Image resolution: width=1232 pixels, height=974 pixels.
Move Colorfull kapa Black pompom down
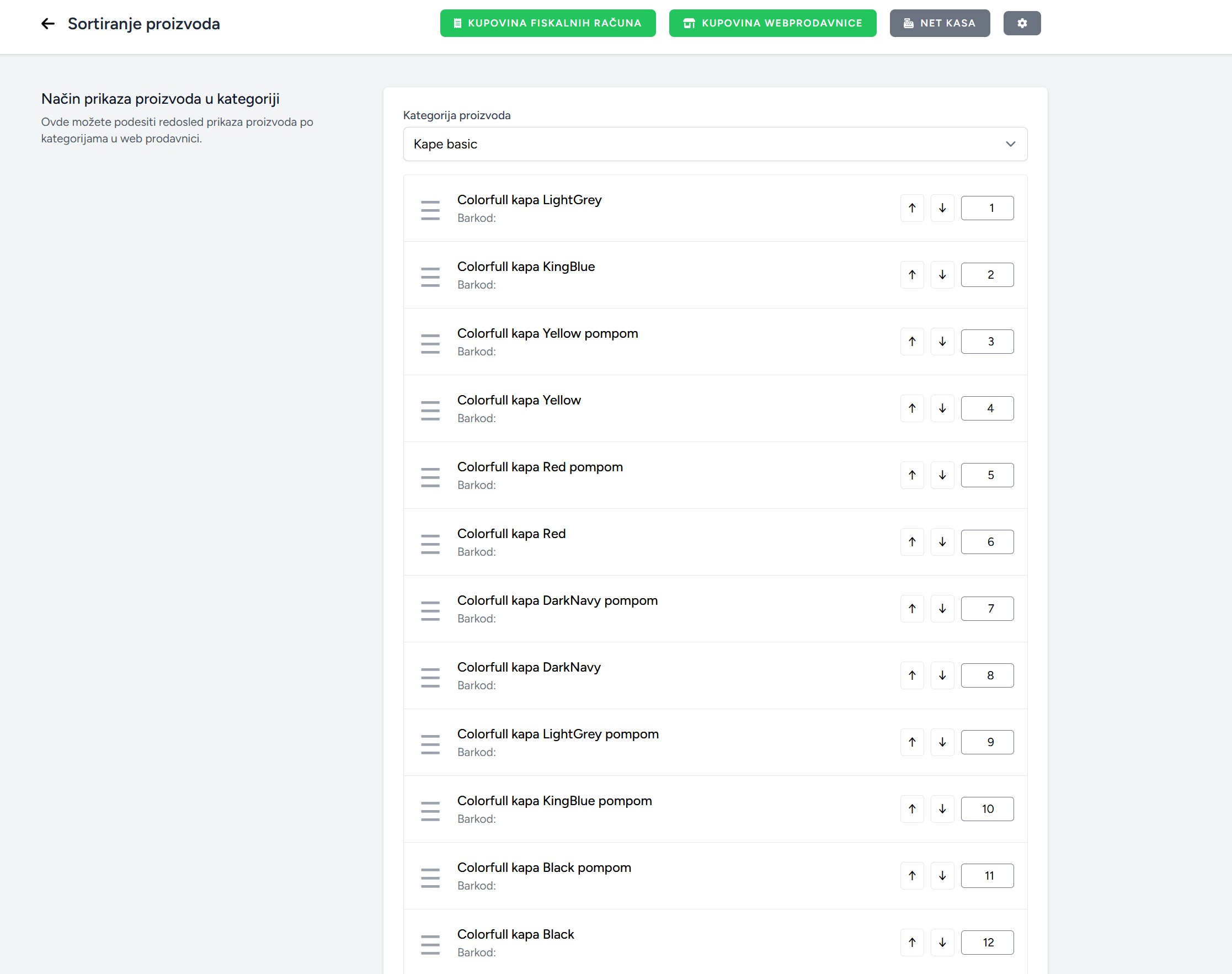tap(942, 875)
